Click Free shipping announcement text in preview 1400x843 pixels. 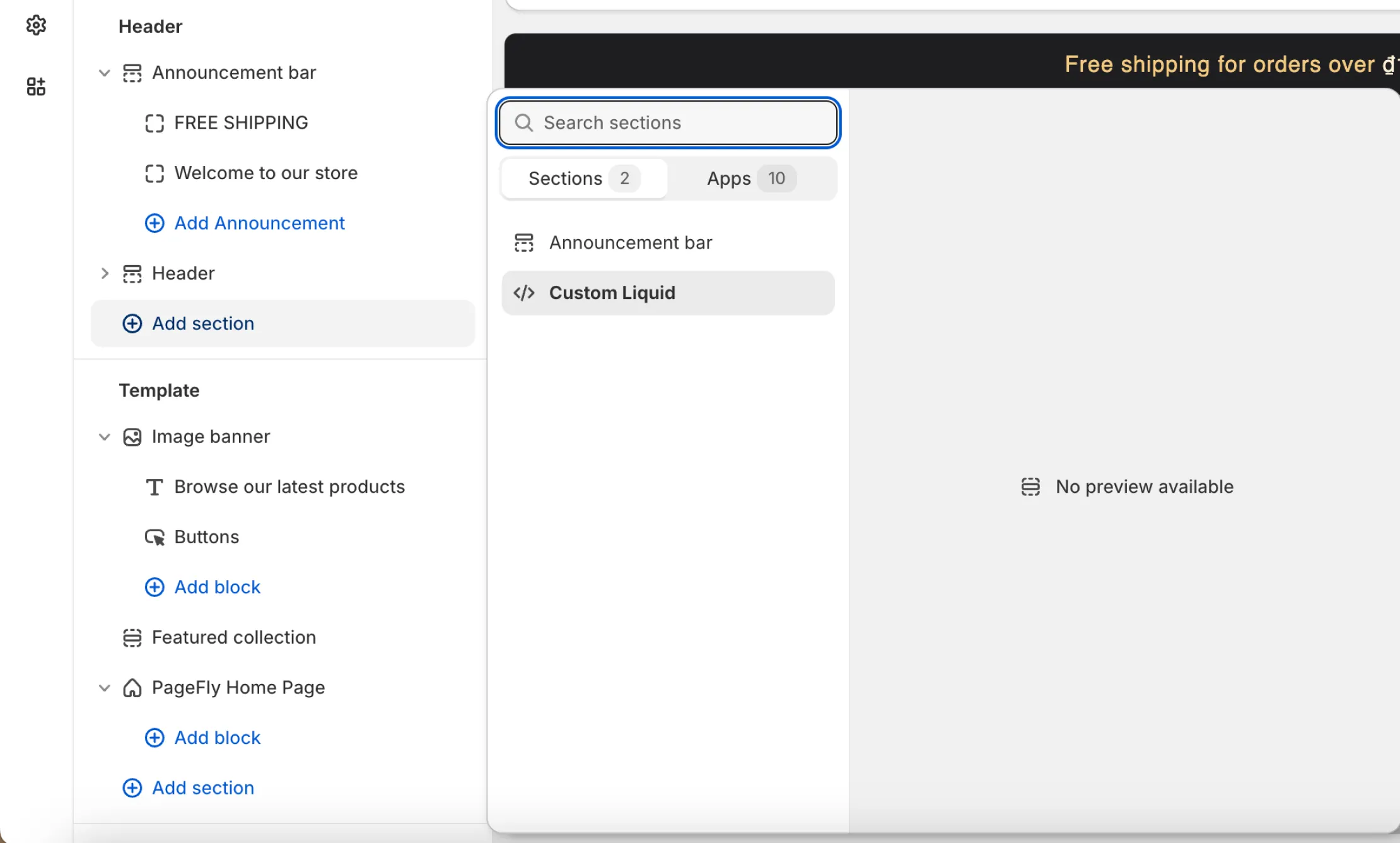point(1232,64)
